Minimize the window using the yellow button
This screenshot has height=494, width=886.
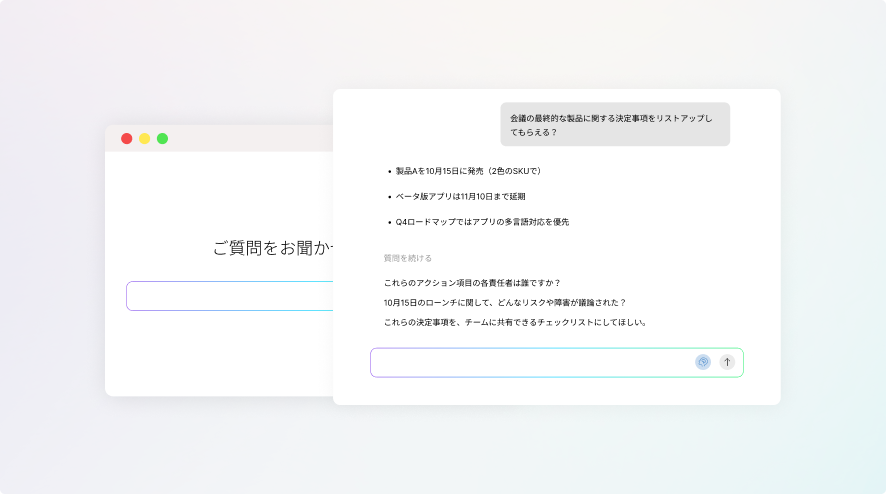145,139
